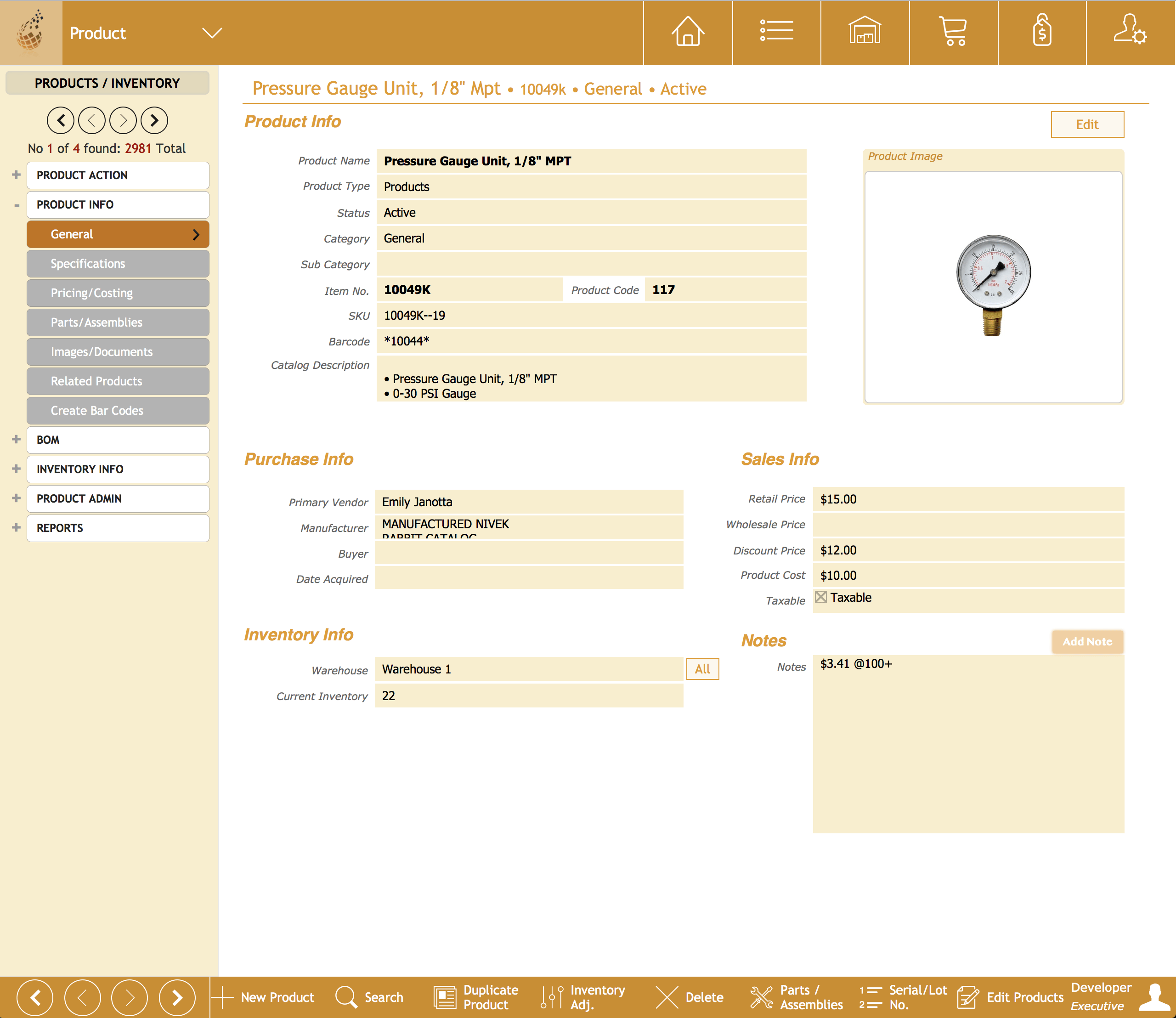Go to next record in bottom bar
The image size is (1176, 1018).
130,997
